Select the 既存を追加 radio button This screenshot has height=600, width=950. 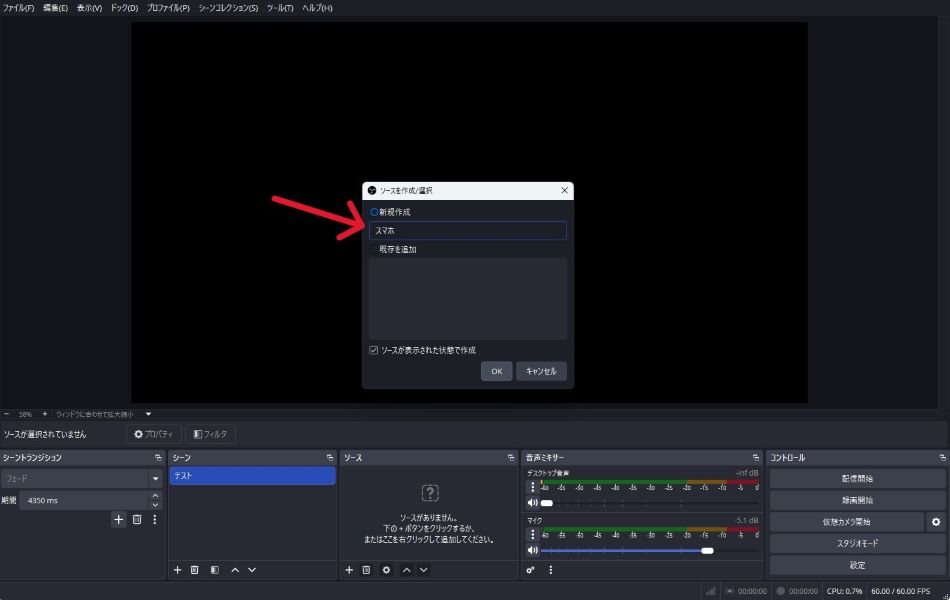click(x=375, y=249)
